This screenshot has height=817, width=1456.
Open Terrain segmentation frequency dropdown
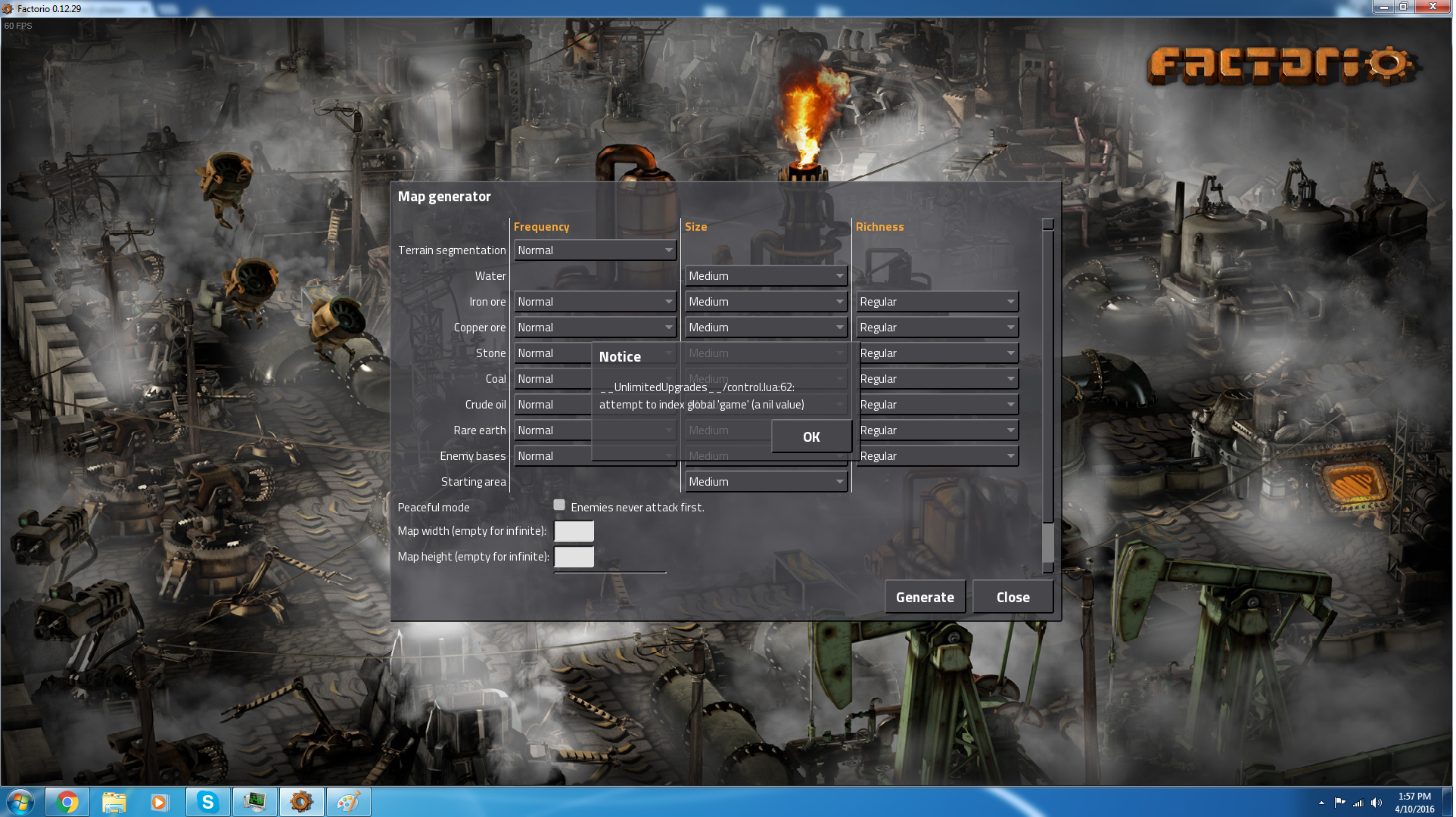click(x=596, y=250)
